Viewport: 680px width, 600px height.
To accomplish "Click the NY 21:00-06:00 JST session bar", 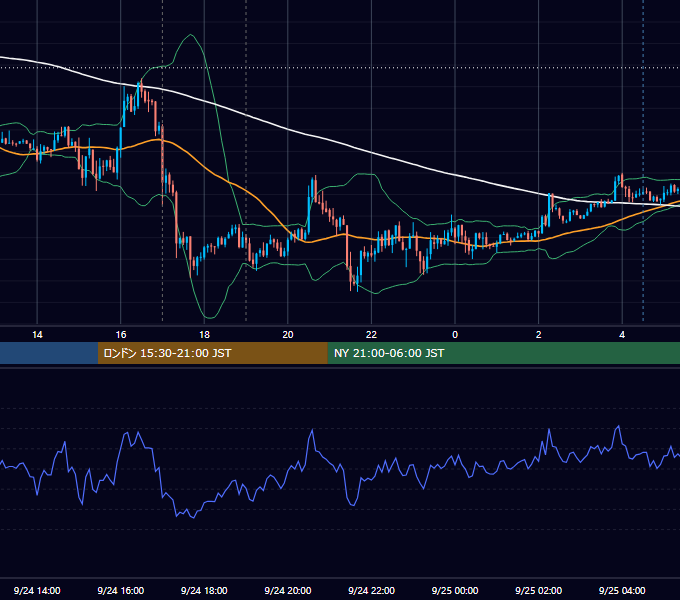I will pyautogui.click(x=503, y=353).
